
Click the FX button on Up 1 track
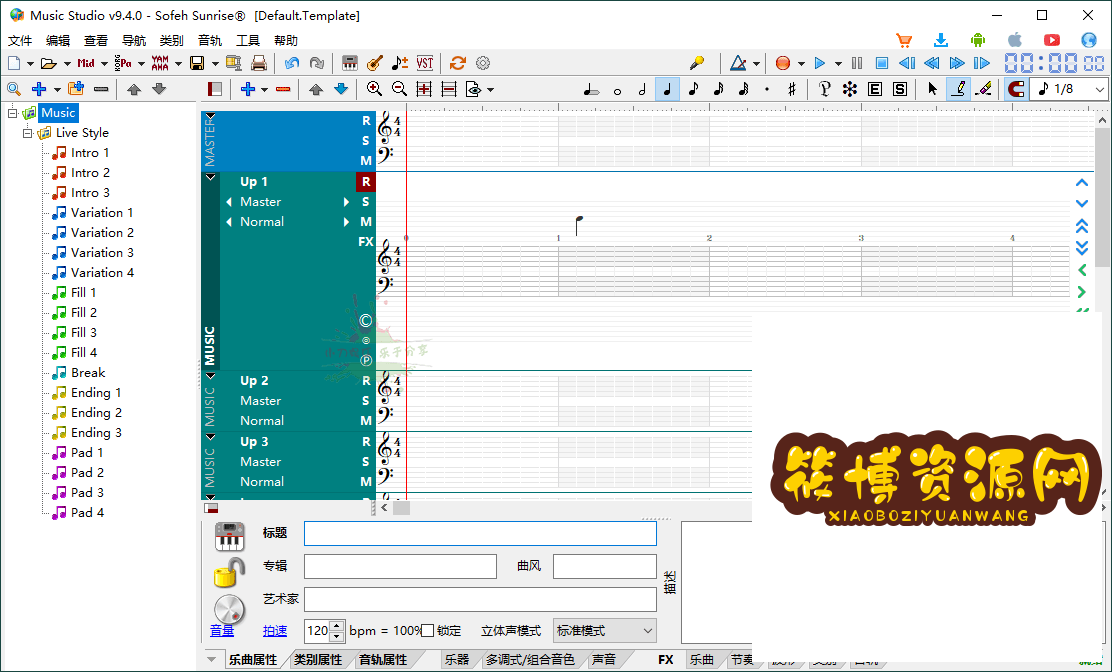point(366,241)
